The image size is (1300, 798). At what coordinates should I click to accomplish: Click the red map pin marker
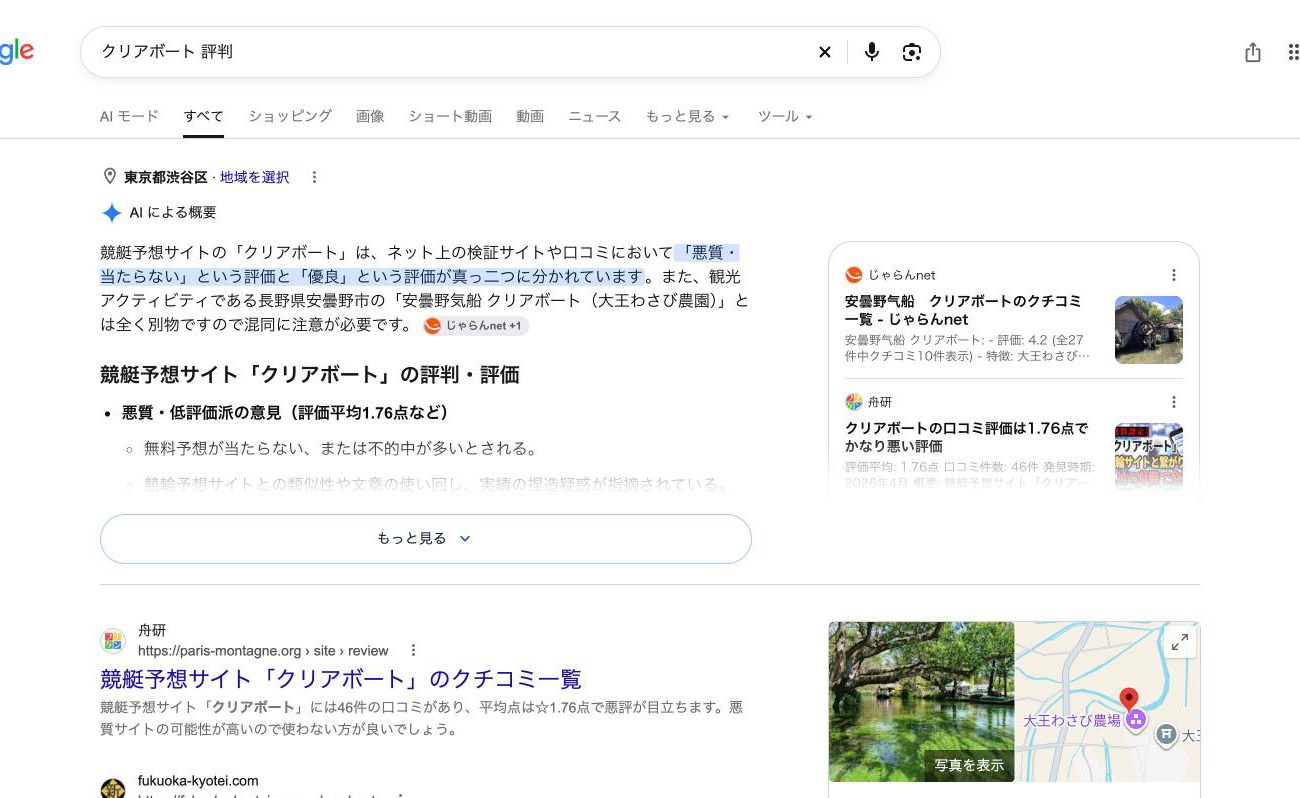pyautogui.click(x=1129, y=699)
